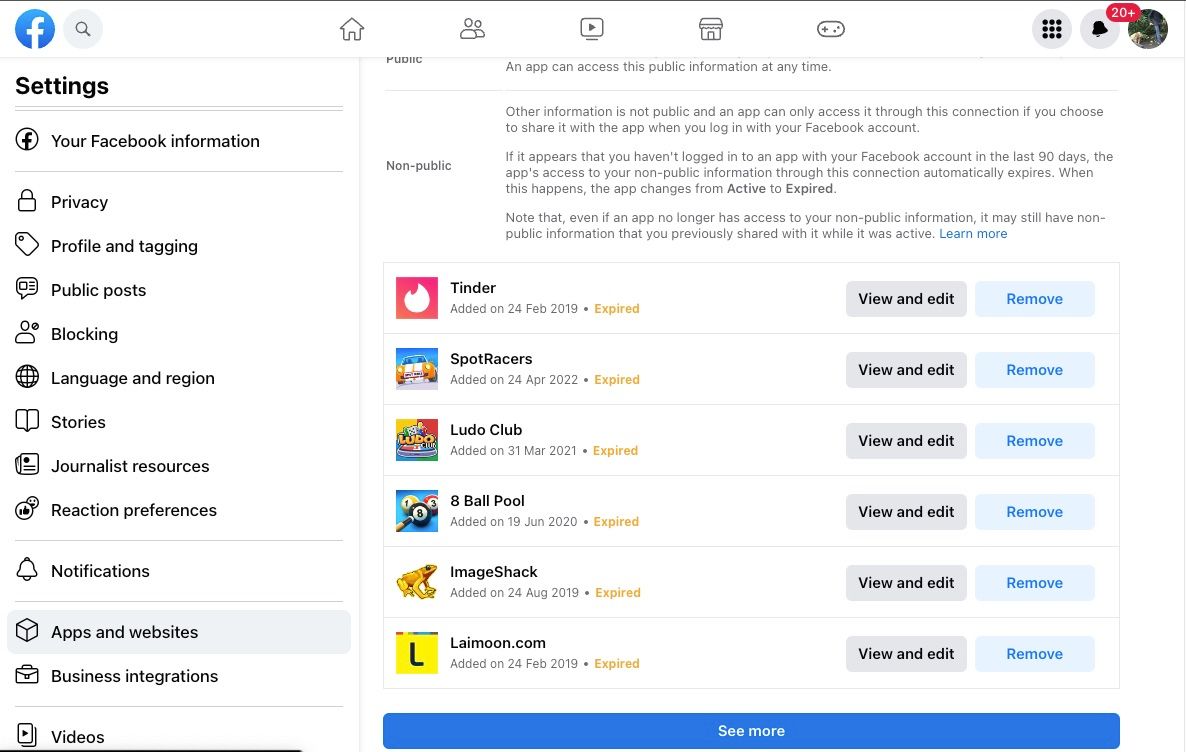This screenshot has height=752, width=1186.
Task: Click View and edit for 8 Ball Pool
Action: point(905,511)
